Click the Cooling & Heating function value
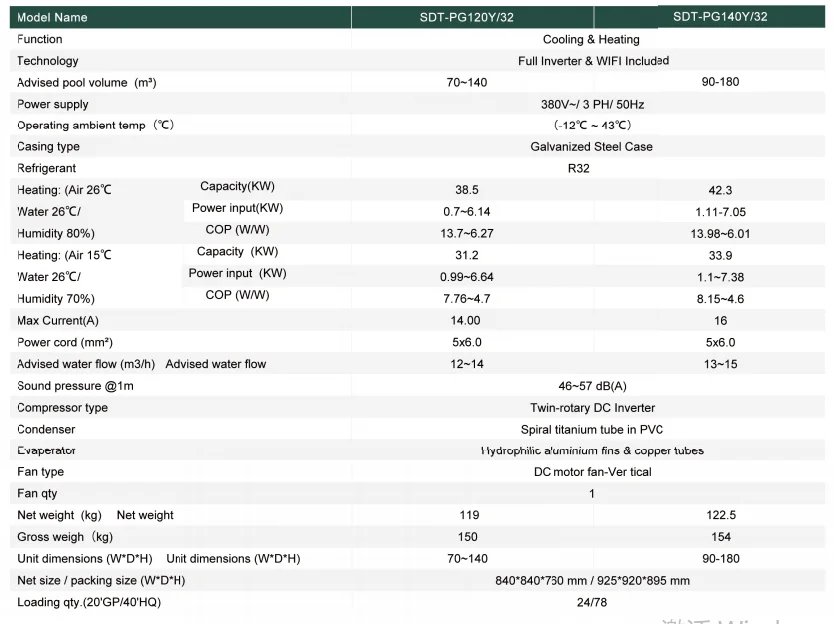Screen dimensions: 835x624 click(591, 40)
